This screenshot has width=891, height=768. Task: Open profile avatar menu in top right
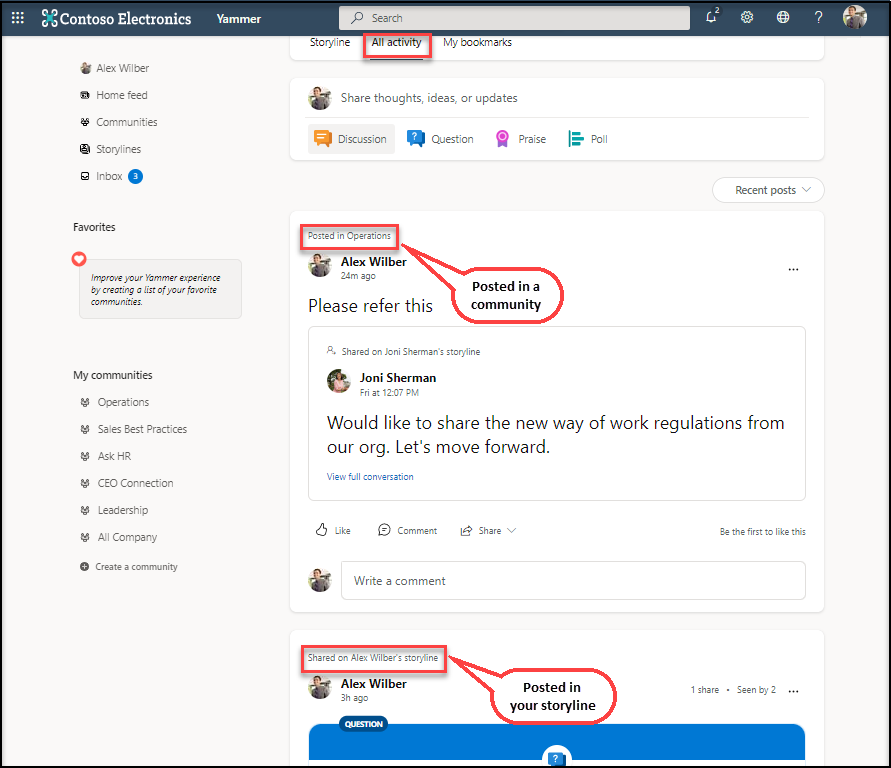pyautogui.click(x=854, y=17)
